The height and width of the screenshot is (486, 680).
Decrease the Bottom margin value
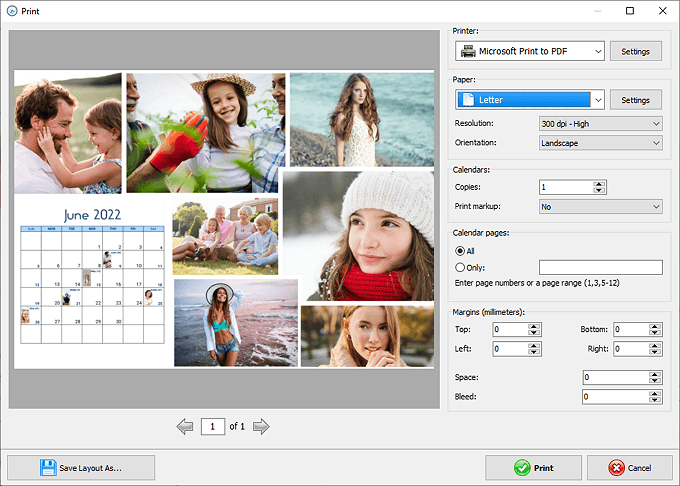pyautogui.click(x=655, y=333)
